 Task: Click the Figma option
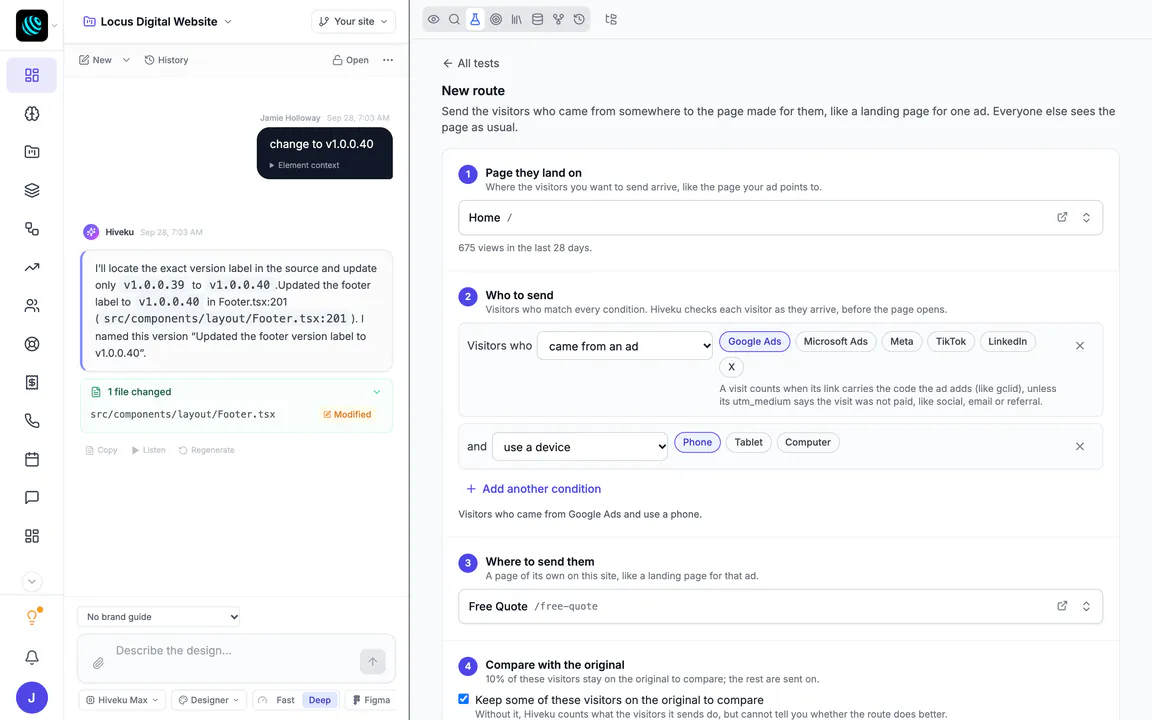(371, 700)
